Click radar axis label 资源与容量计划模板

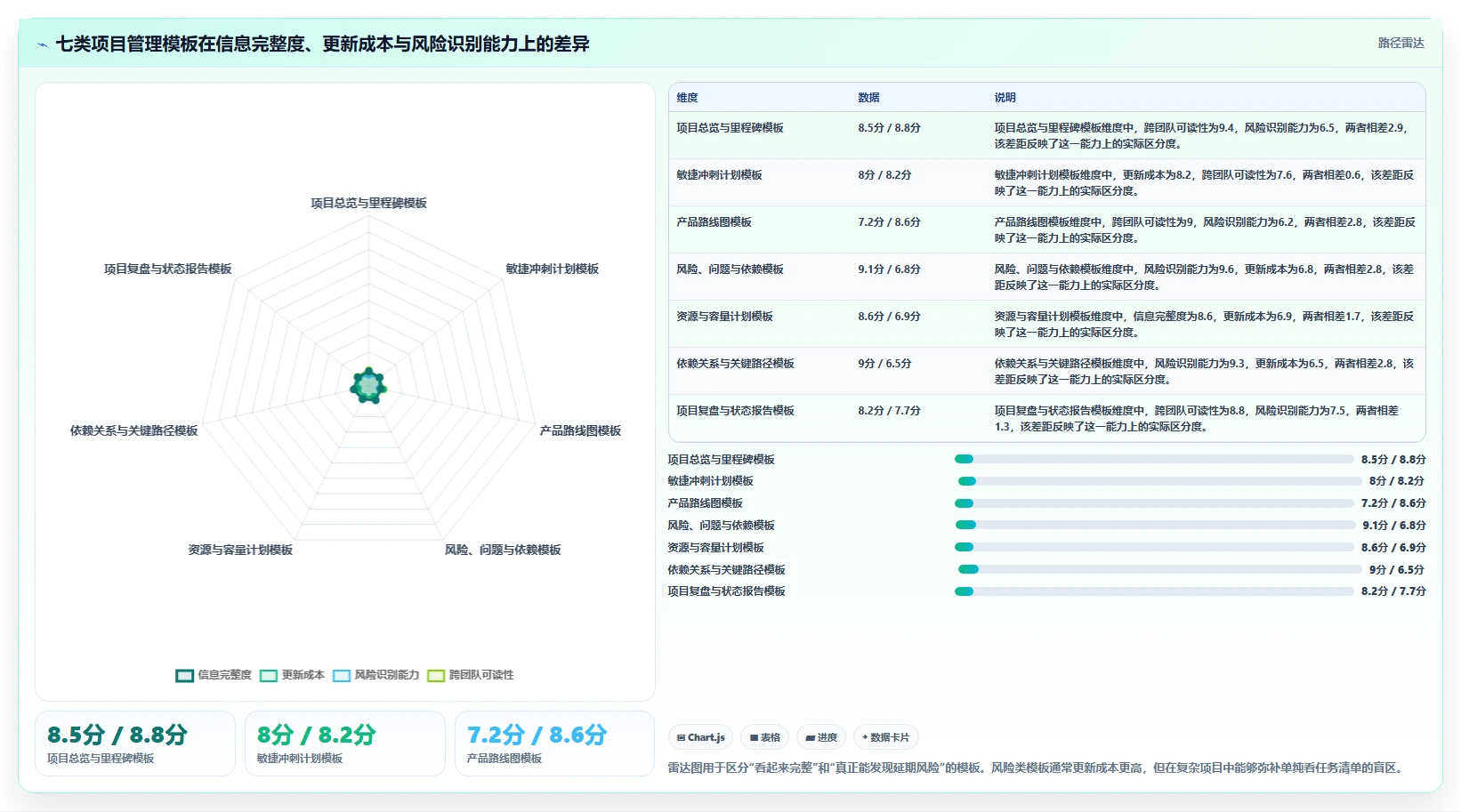point(240,550)
